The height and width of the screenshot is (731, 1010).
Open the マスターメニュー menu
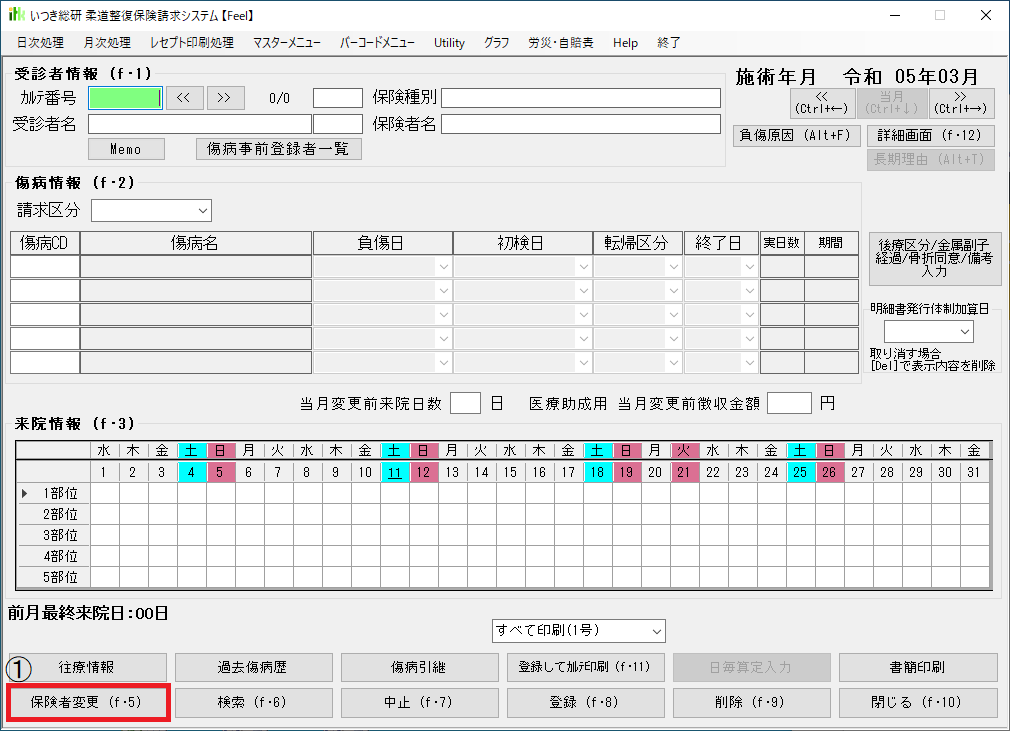[x=286, y=43]
